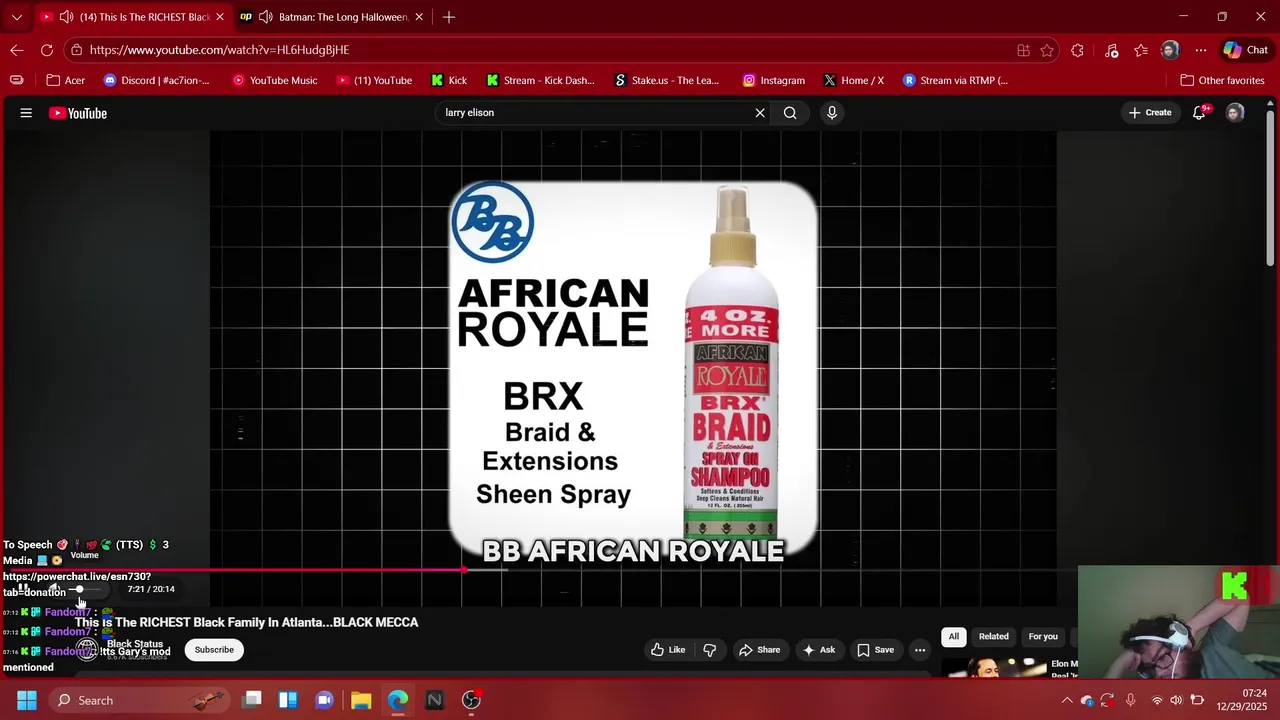Select the Related filter chip
This screenshot has width=1280, height=720.
tap(993, 636)
